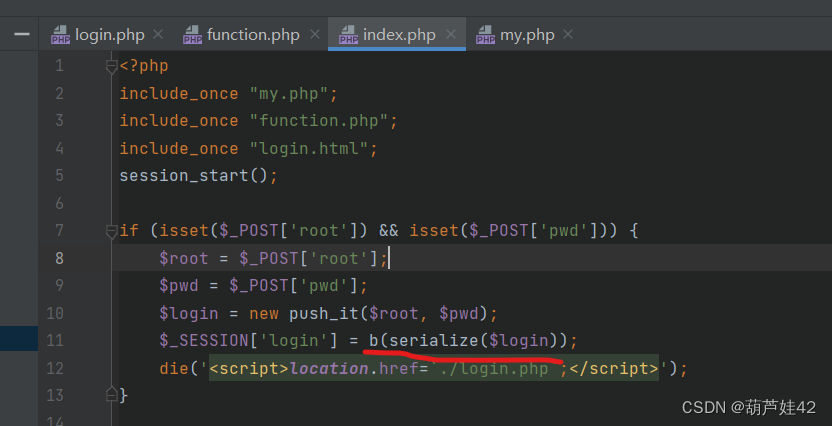Click line number 12 in the gutter
This screenshot has width=832, height=426.
point(55,368)
